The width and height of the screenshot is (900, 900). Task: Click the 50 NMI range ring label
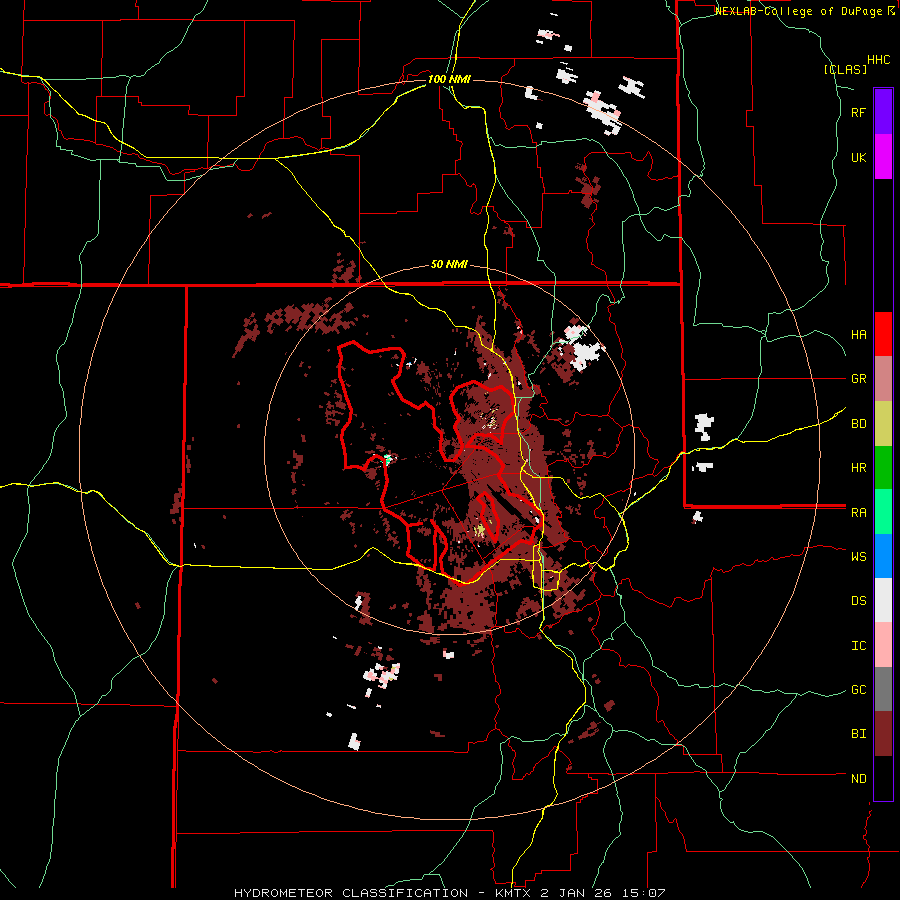pyautogui.click(x=449, y=265)
